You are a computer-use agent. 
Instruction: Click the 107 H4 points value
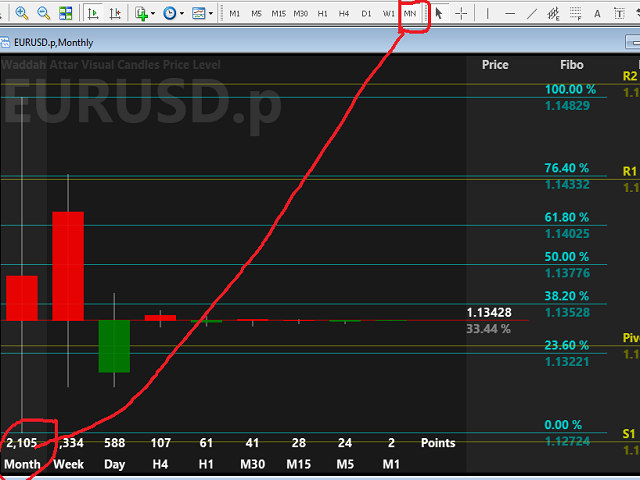pos(160,443)
